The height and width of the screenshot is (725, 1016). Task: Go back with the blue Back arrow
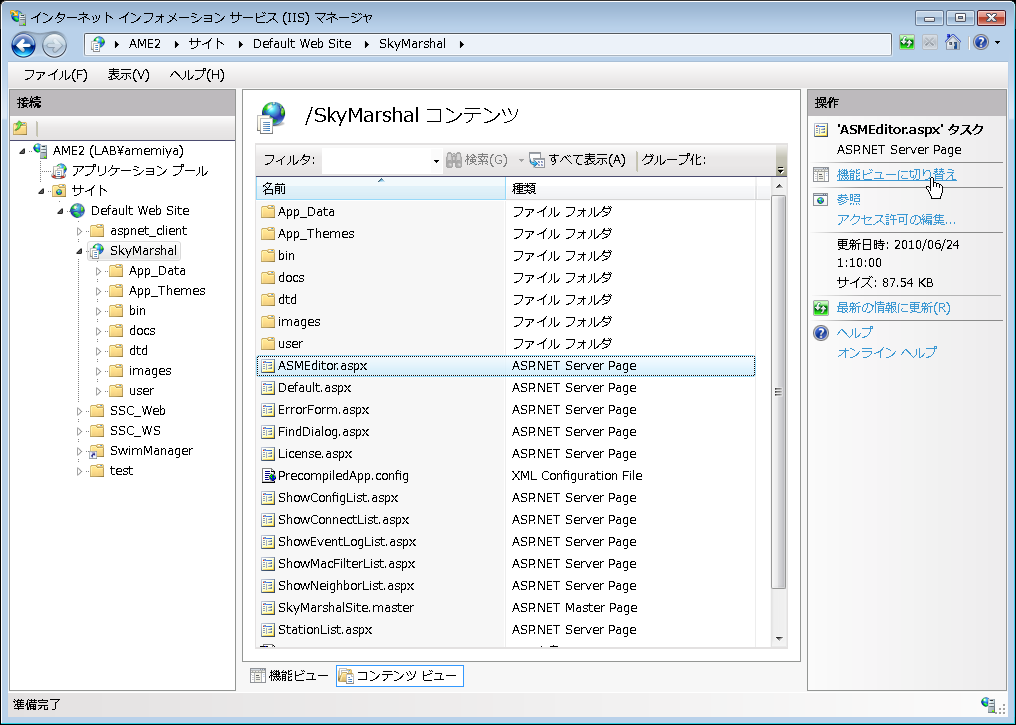click(24, 45)
